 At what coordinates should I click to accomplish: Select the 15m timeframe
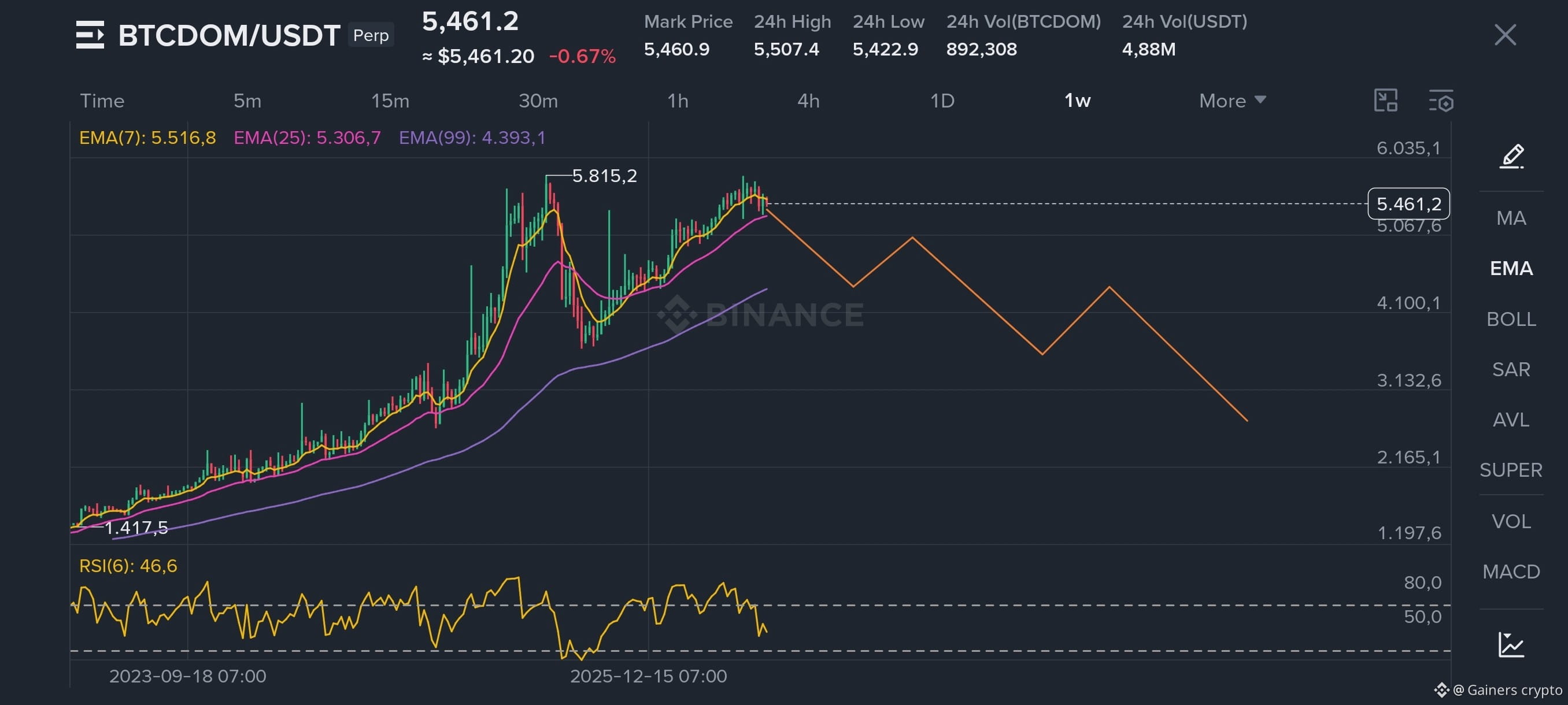tap(390, 101)
